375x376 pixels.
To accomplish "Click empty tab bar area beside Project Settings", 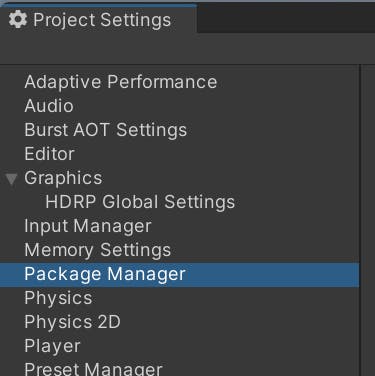I will click(286, 18).
